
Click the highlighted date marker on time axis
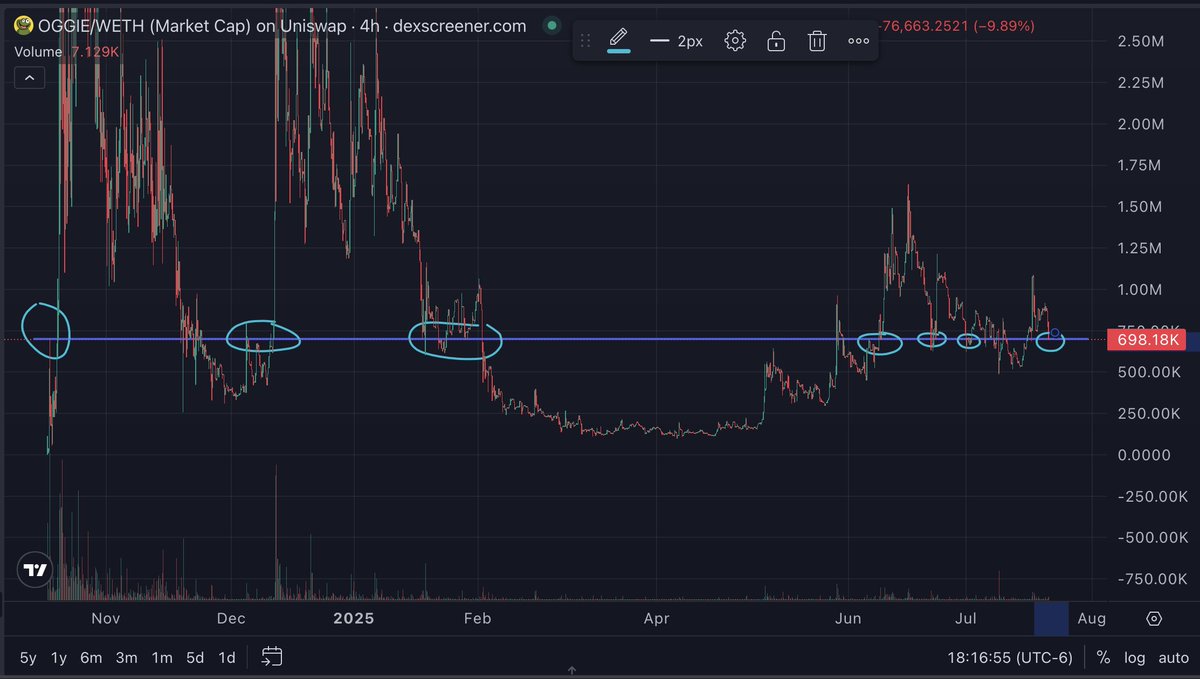(1050, 619)
